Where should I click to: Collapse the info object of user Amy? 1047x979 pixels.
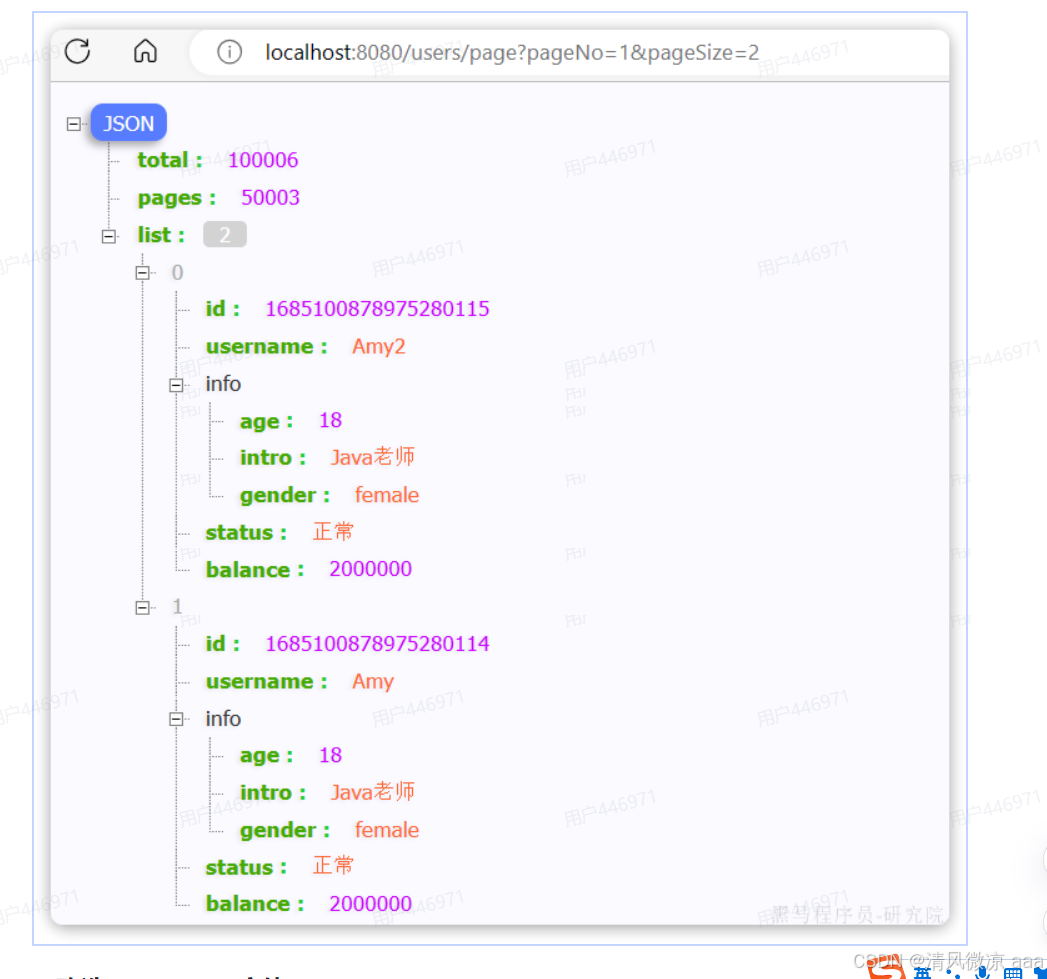pyautogui.click(x=176, y=719)
